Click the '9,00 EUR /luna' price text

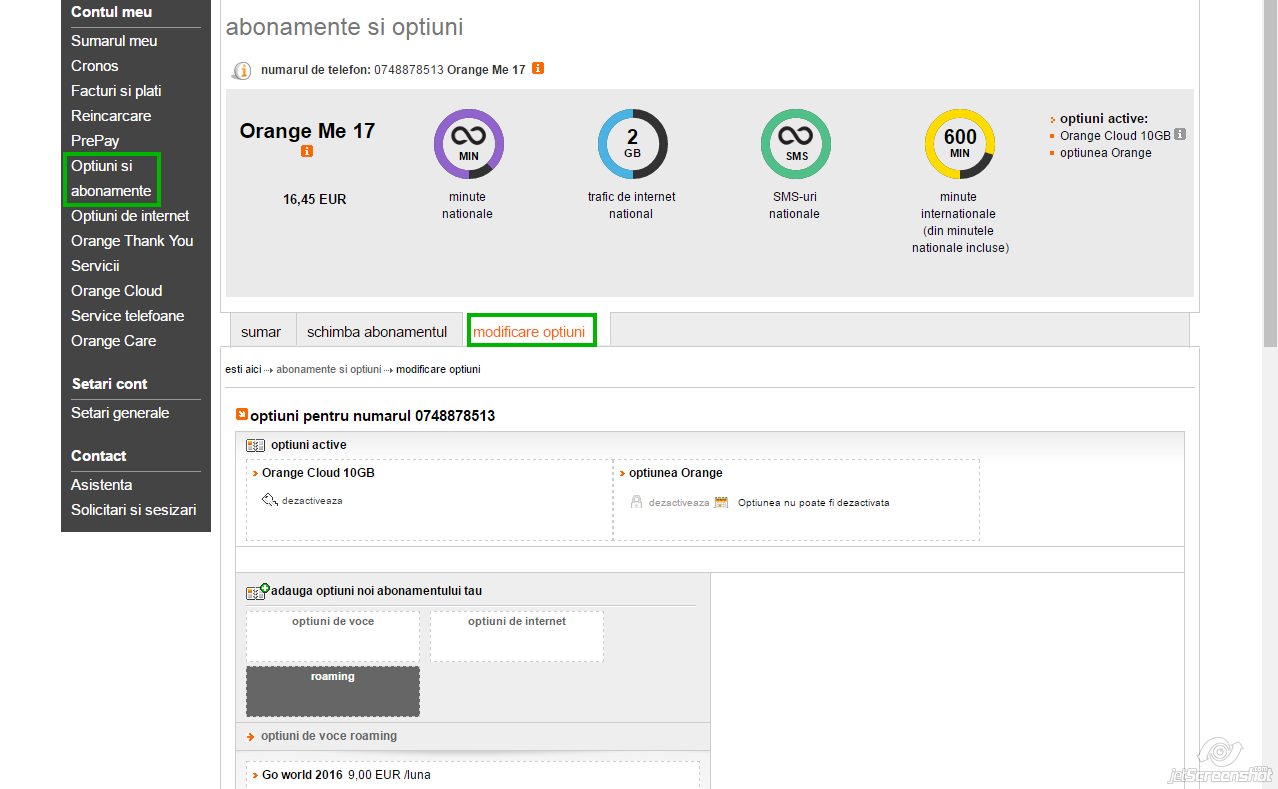pos(390,775)
